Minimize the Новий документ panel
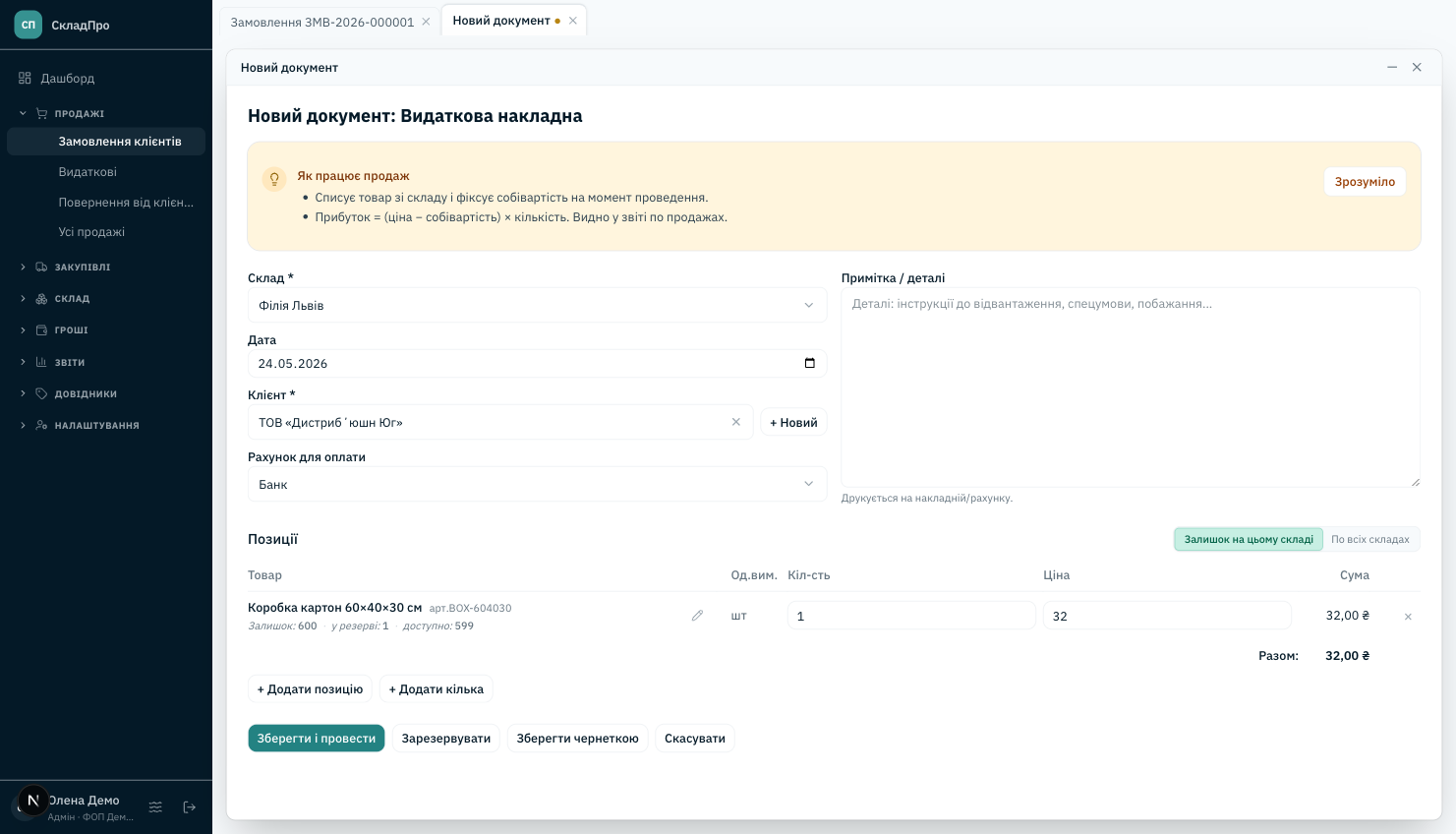 coord(1392,67)
